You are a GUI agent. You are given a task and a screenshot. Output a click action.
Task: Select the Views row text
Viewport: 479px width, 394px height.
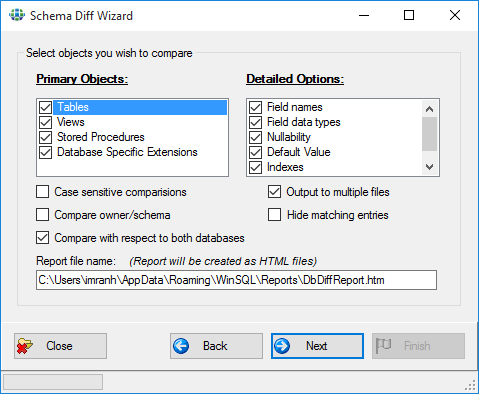pyautogui.click(x=71, y=122)
